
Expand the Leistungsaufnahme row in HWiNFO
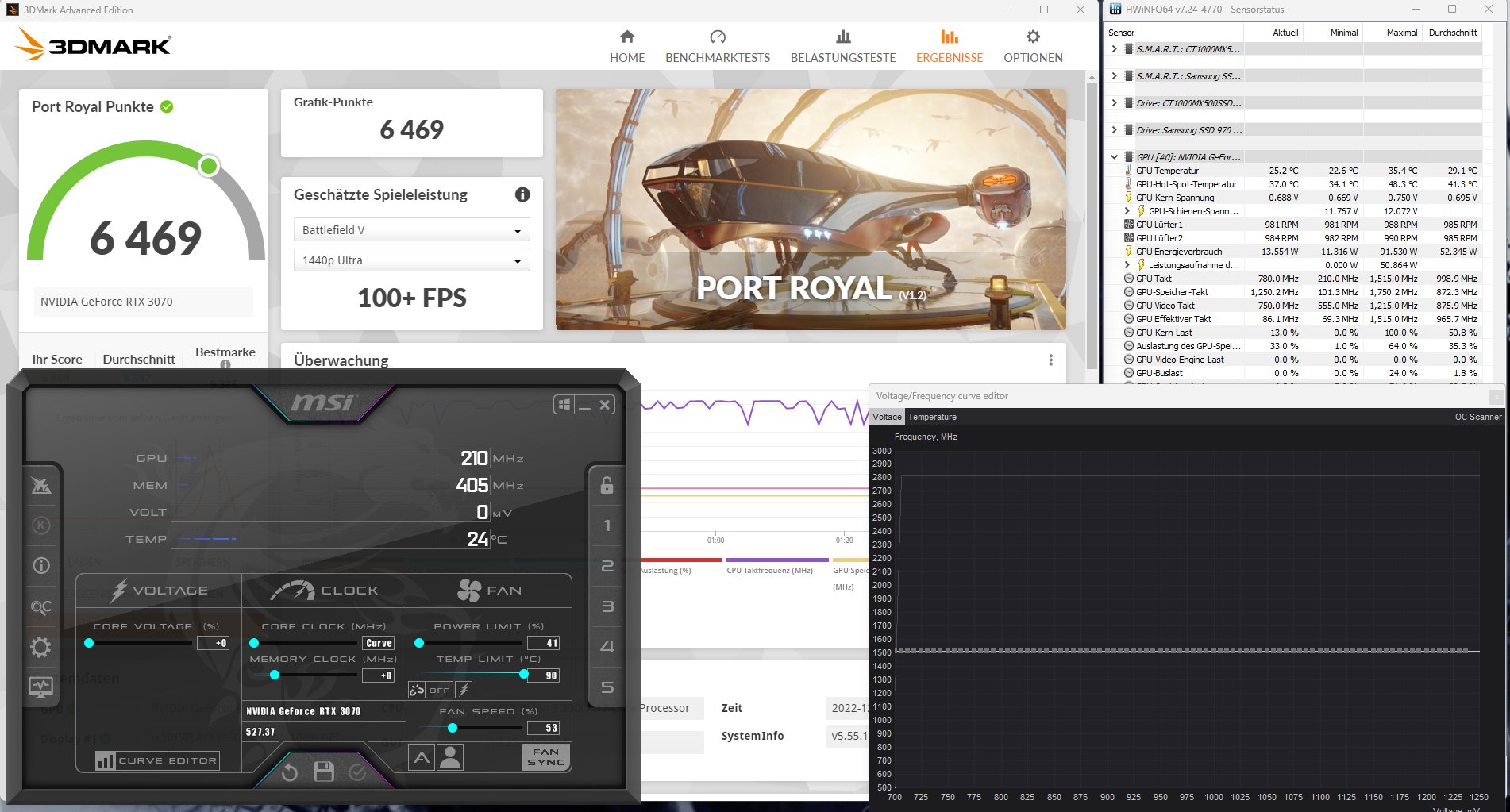[x=1127, y=265]
